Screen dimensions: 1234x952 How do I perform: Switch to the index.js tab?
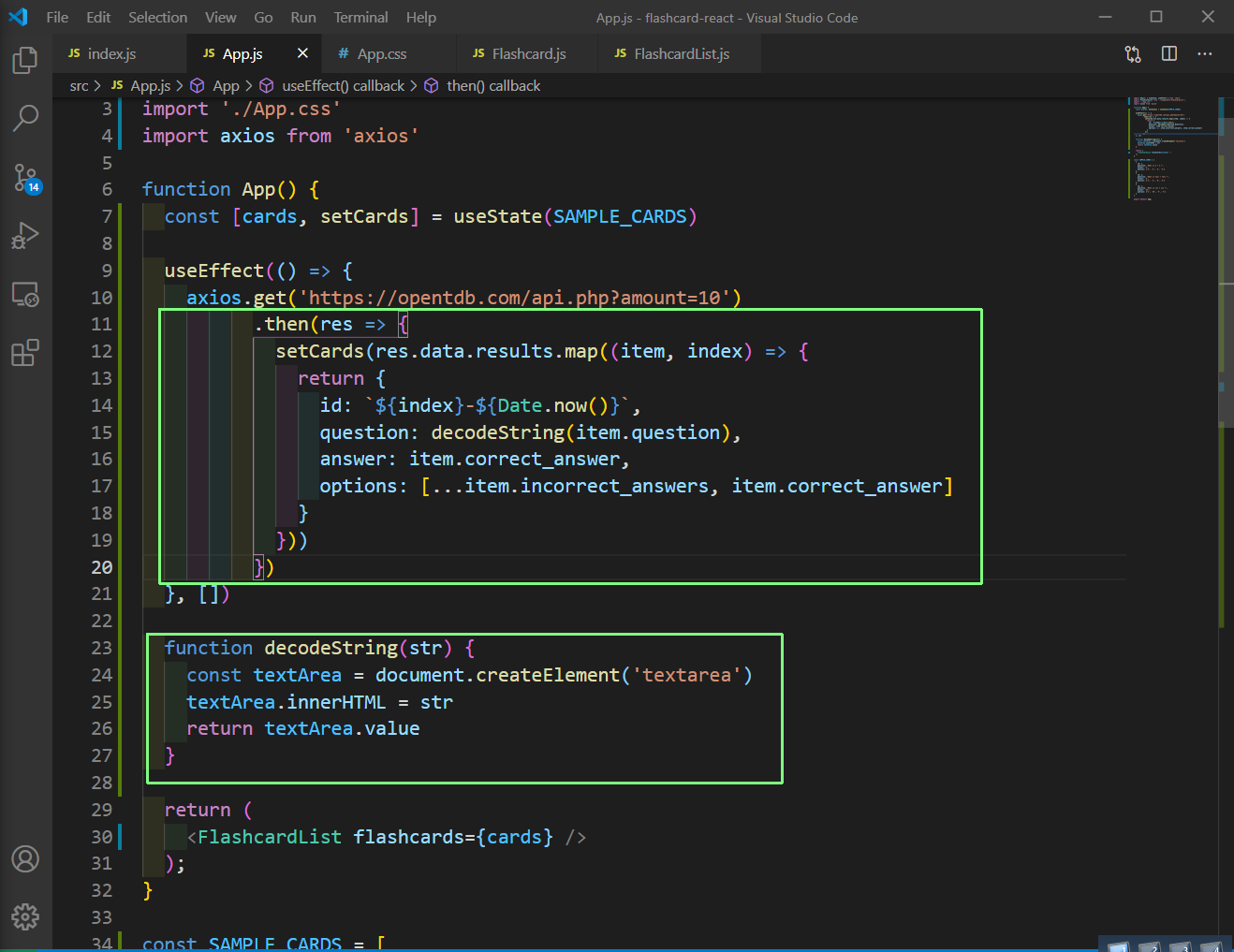pos(120,53)
